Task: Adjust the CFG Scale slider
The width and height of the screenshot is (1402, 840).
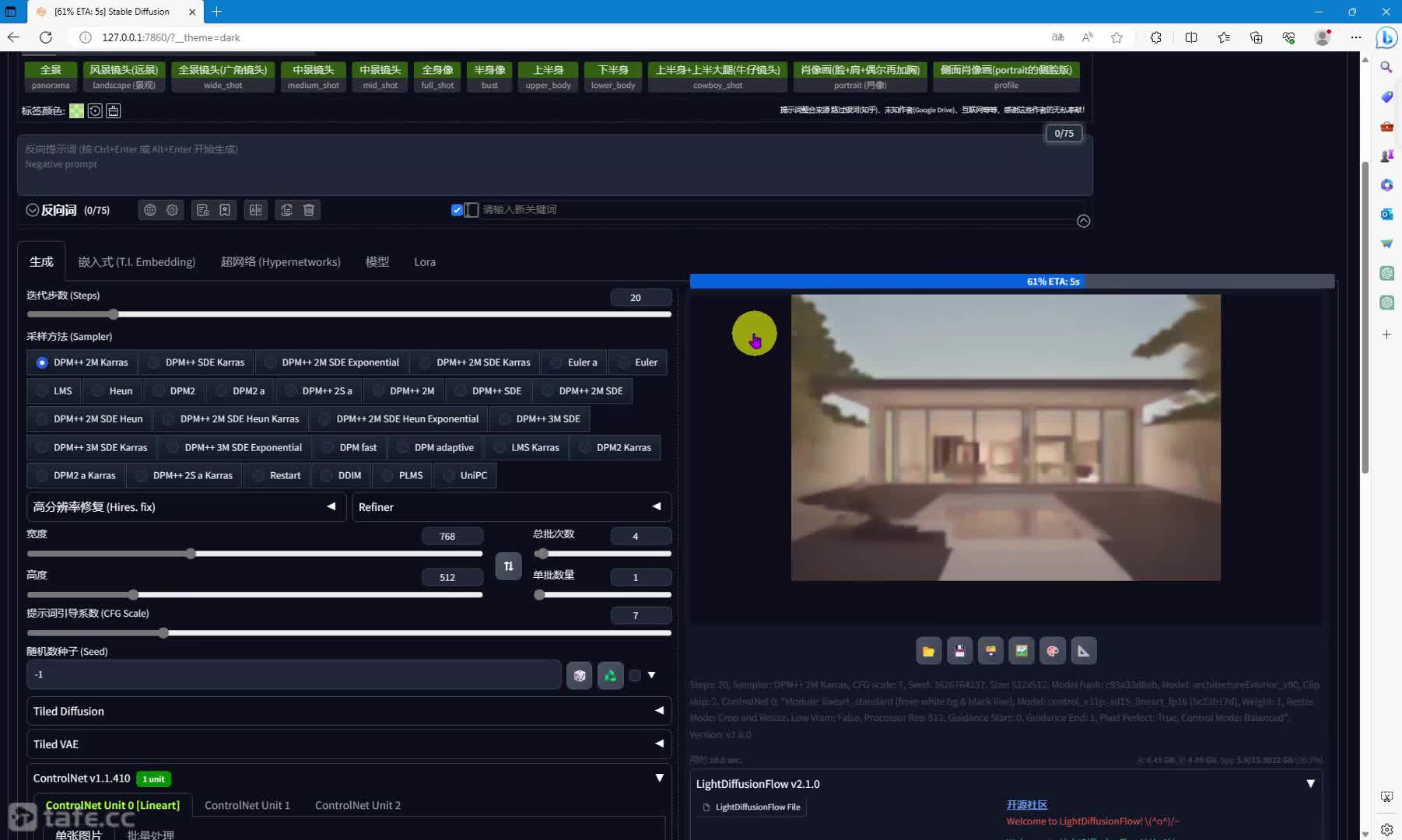Action: point(349,633)
